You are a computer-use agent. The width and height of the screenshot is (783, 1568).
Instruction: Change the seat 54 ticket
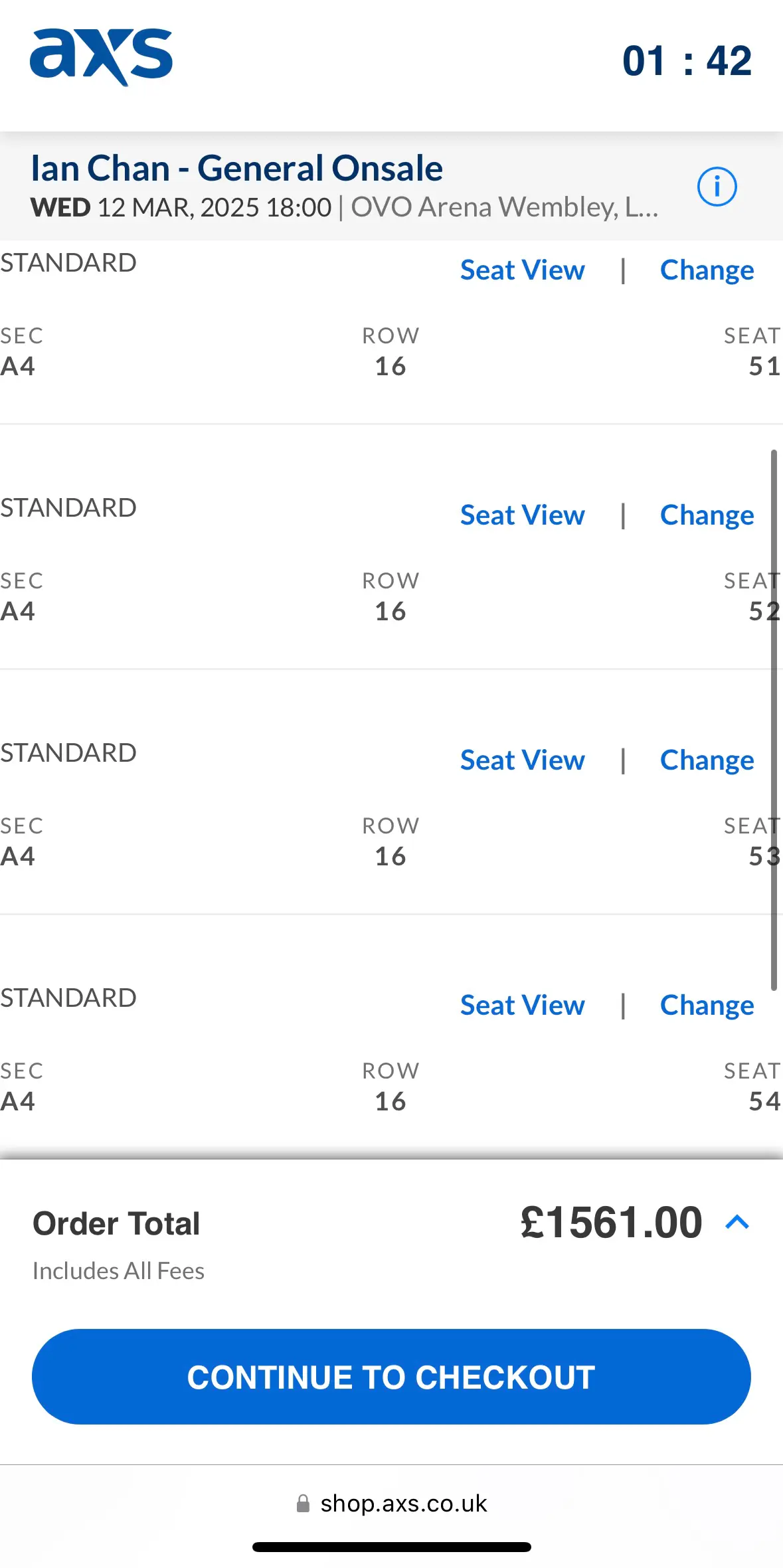[707, 1005]
